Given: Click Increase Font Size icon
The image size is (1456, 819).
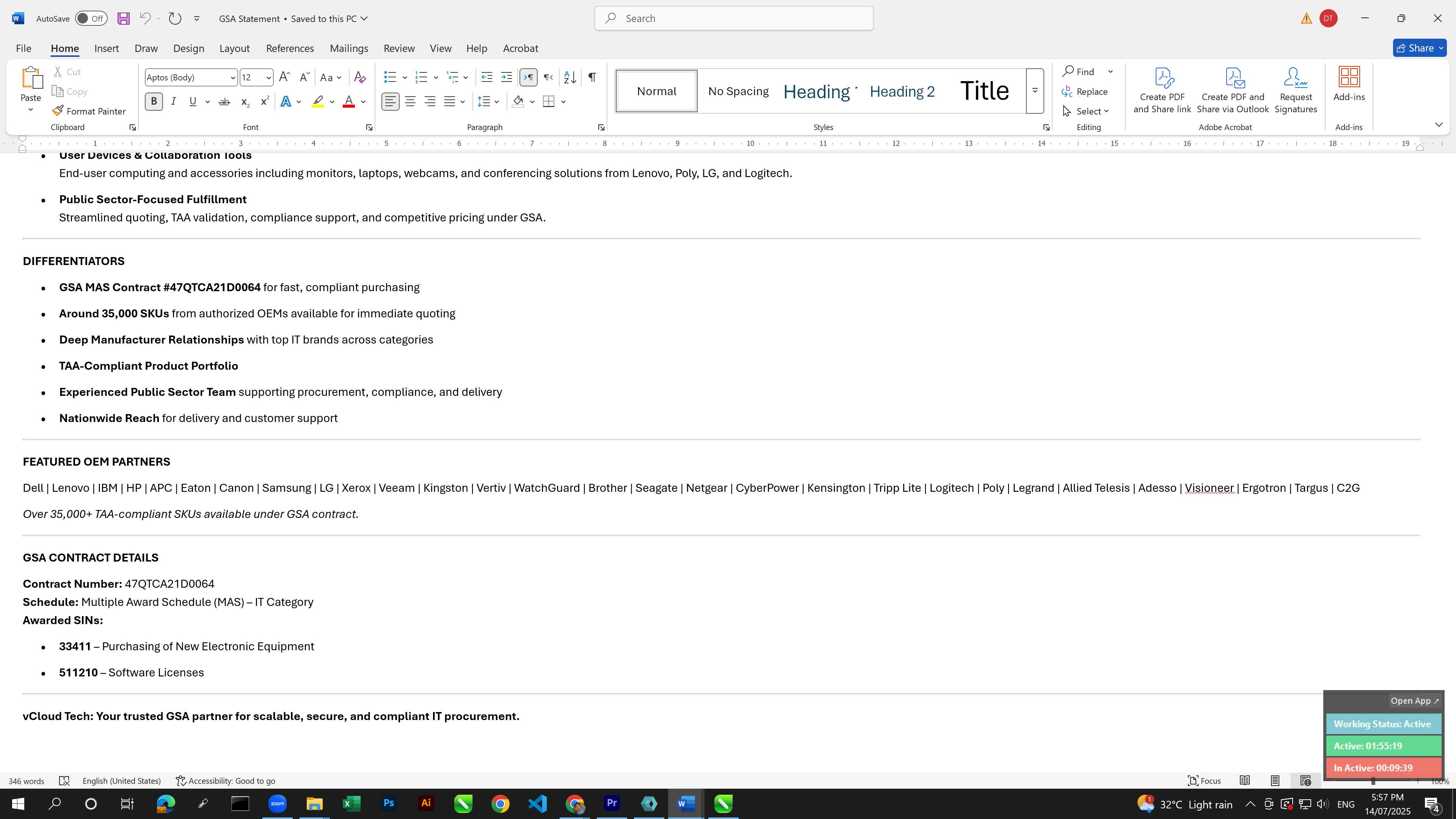Looking at the screenshot, I should click(285, 77).
